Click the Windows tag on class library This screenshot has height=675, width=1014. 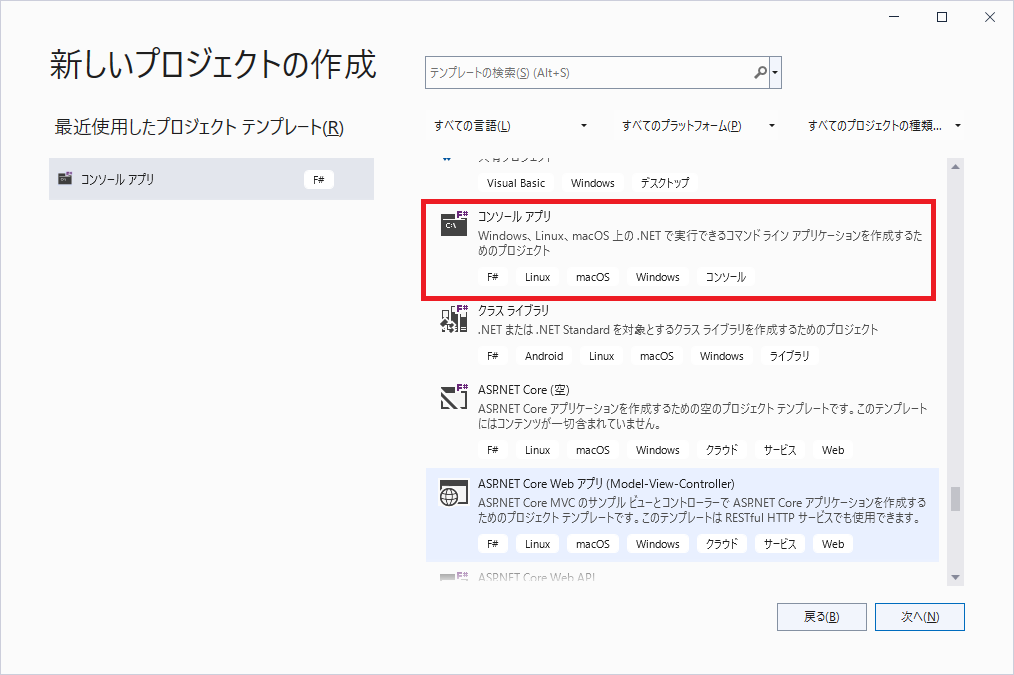point(722,356)
